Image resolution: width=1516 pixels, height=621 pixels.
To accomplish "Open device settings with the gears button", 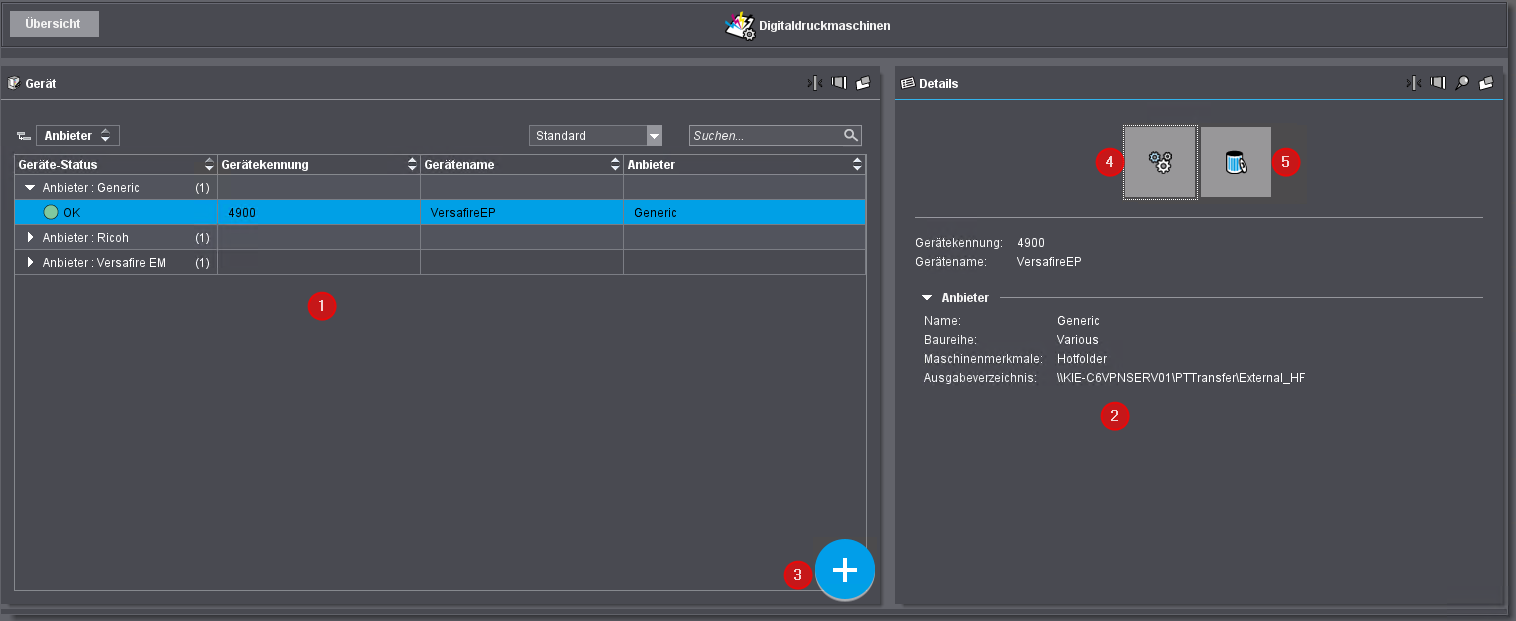I will coord(1160,162).
